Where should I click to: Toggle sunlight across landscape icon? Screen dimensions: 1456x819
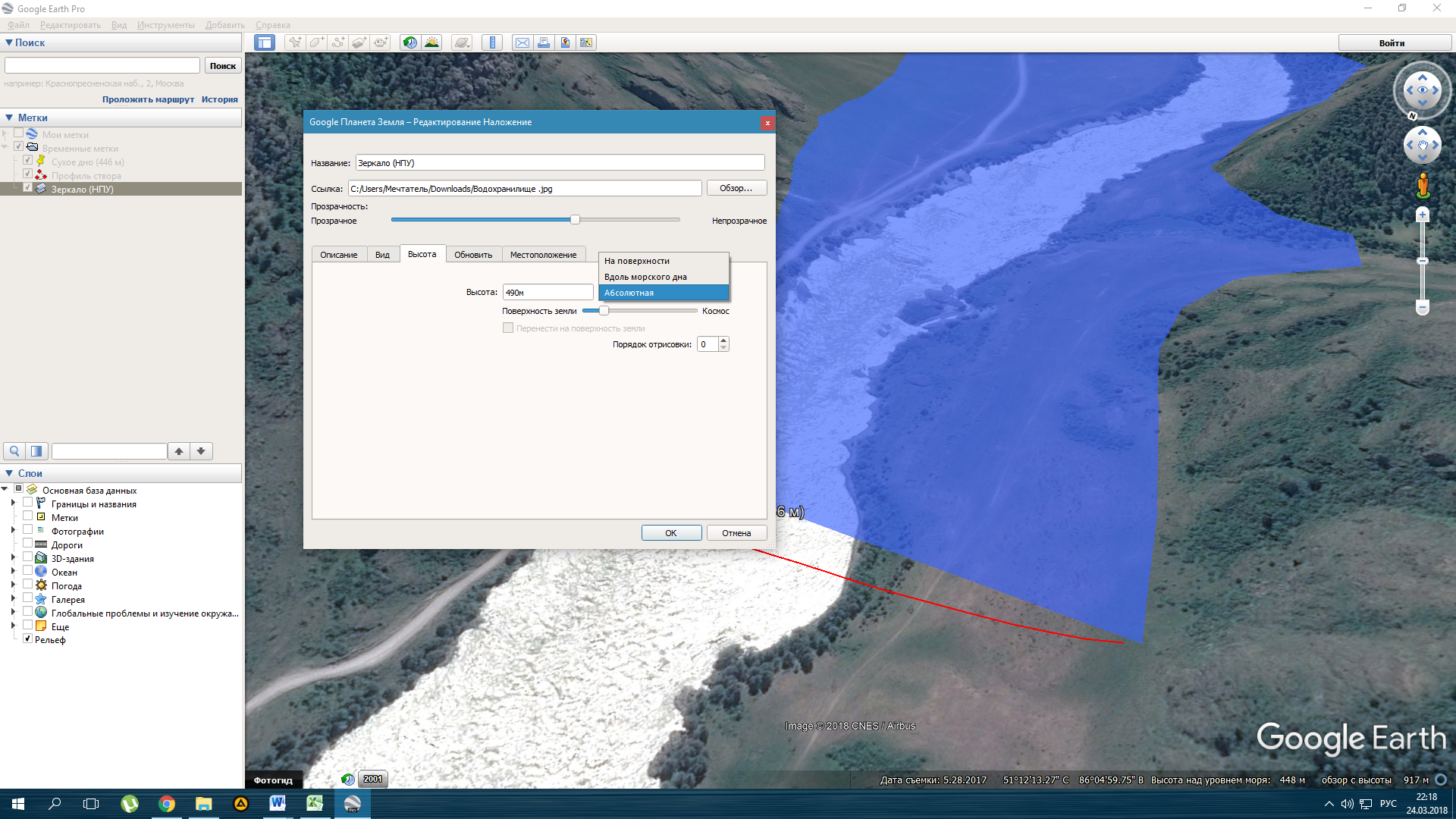coord(431,42)
